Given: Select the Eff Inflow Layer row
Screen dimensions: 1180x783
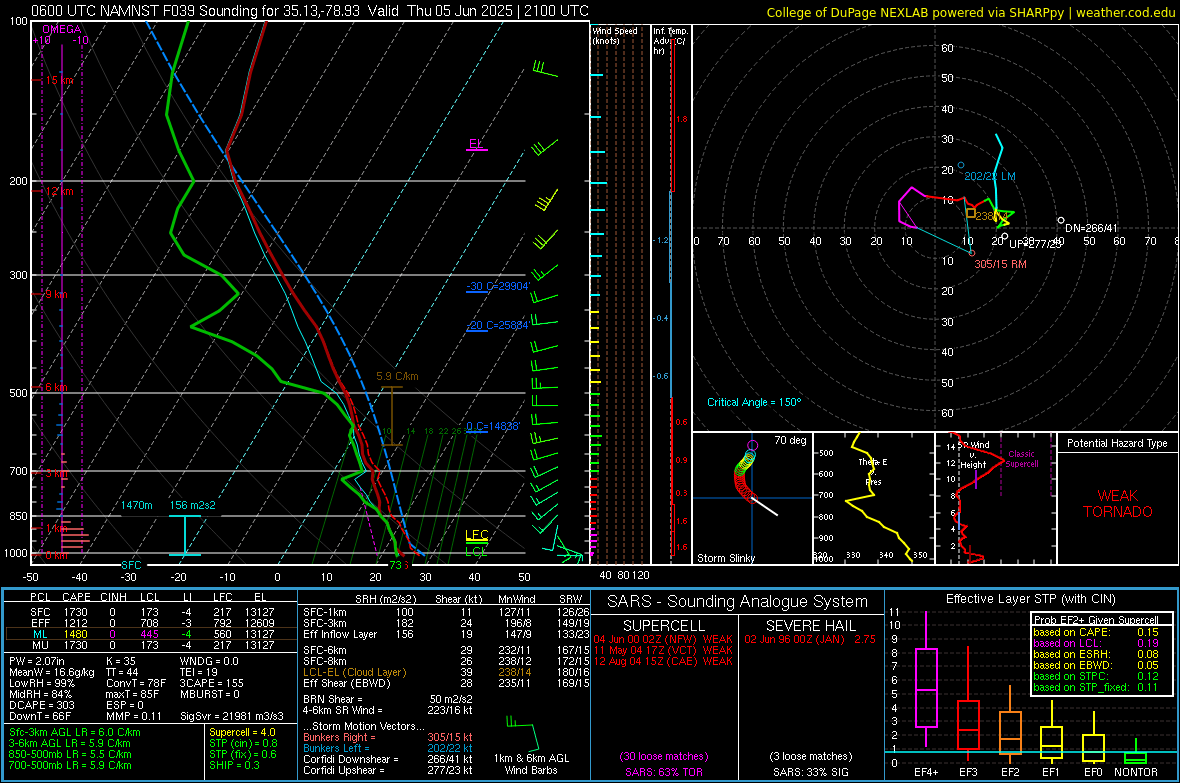Looking at the screenshot, I should pos(446,634).
